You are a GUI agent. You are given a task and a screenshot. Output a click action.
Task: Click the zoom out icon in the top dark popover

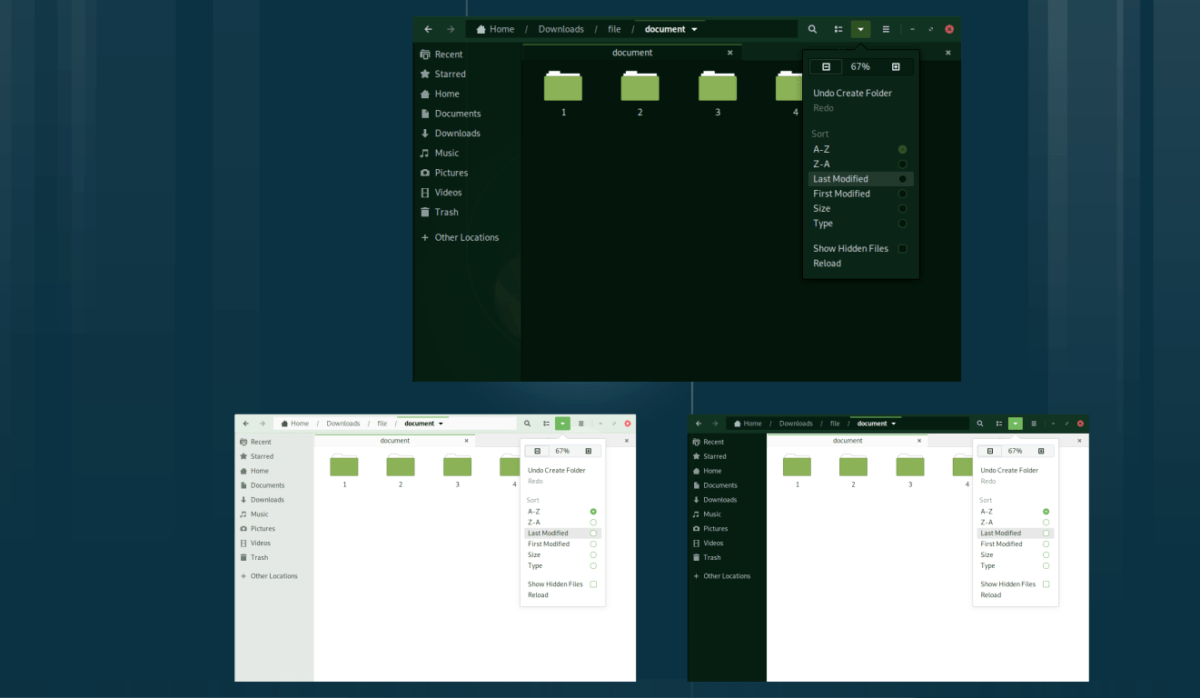[x=826, y=67]
